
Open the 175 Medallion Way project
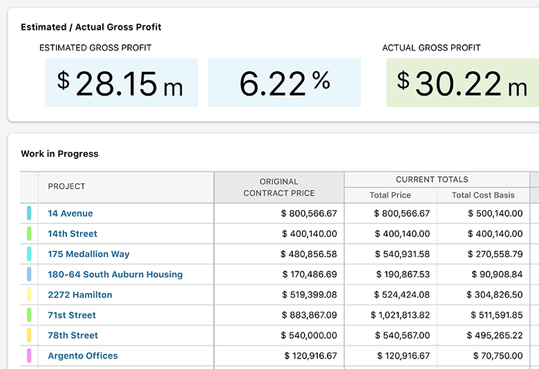tap(88, 254)
